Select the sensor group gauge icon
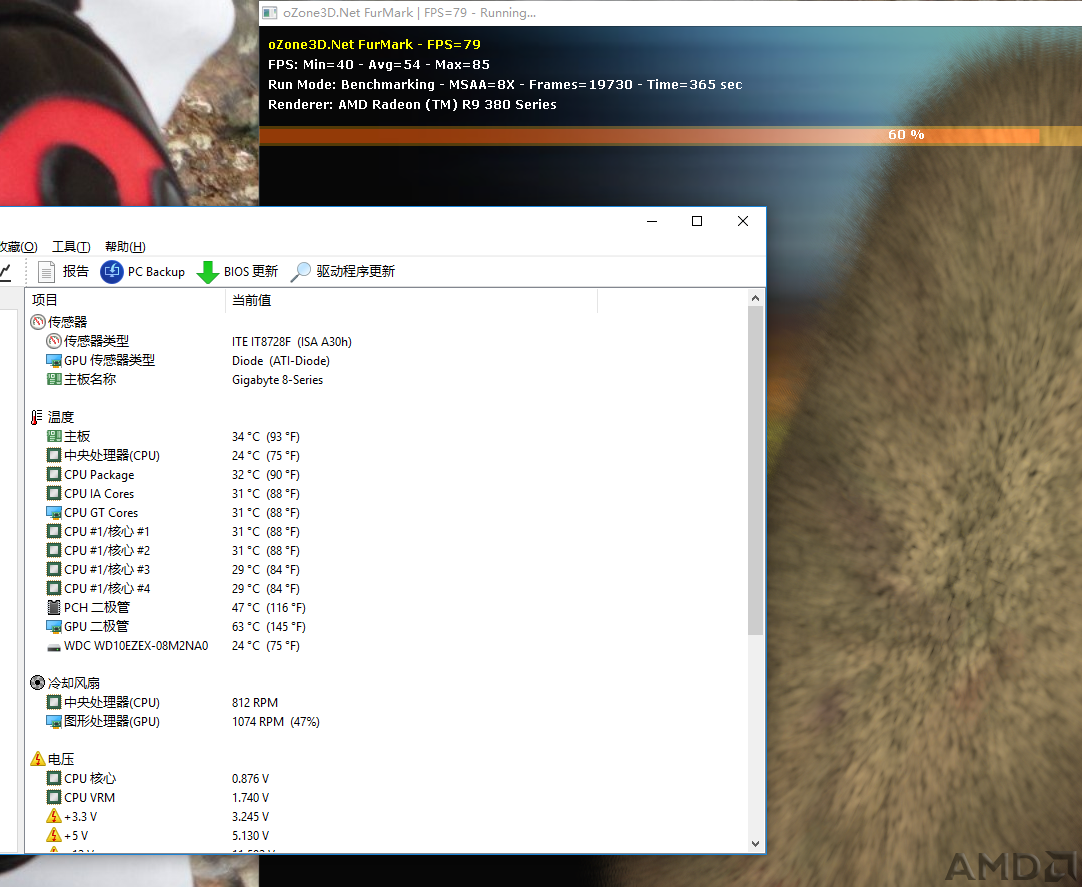The height and width of the screenshot is (887, 1082). 38,322
